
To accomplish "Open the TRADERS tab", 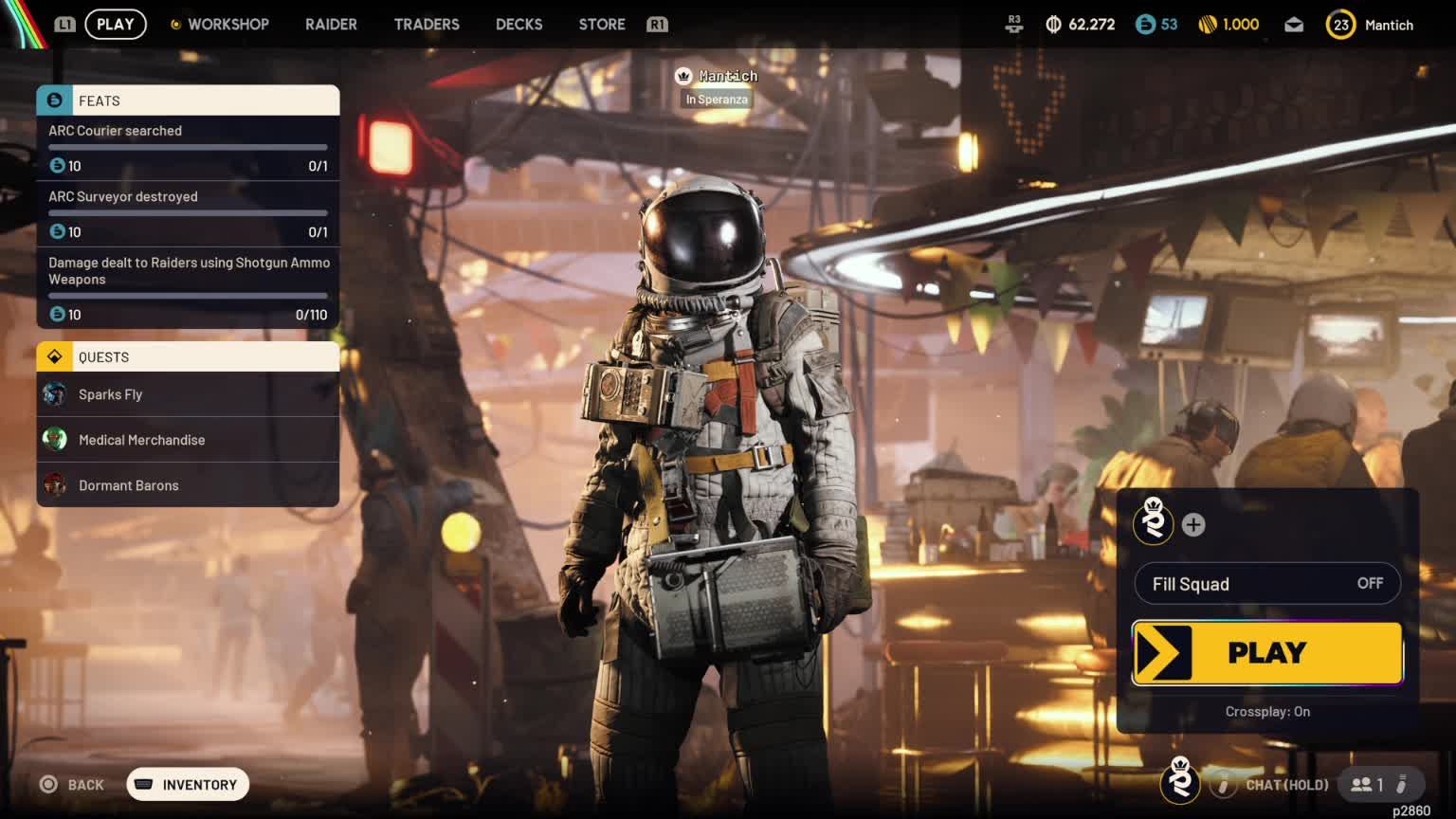I will [427, 25].
